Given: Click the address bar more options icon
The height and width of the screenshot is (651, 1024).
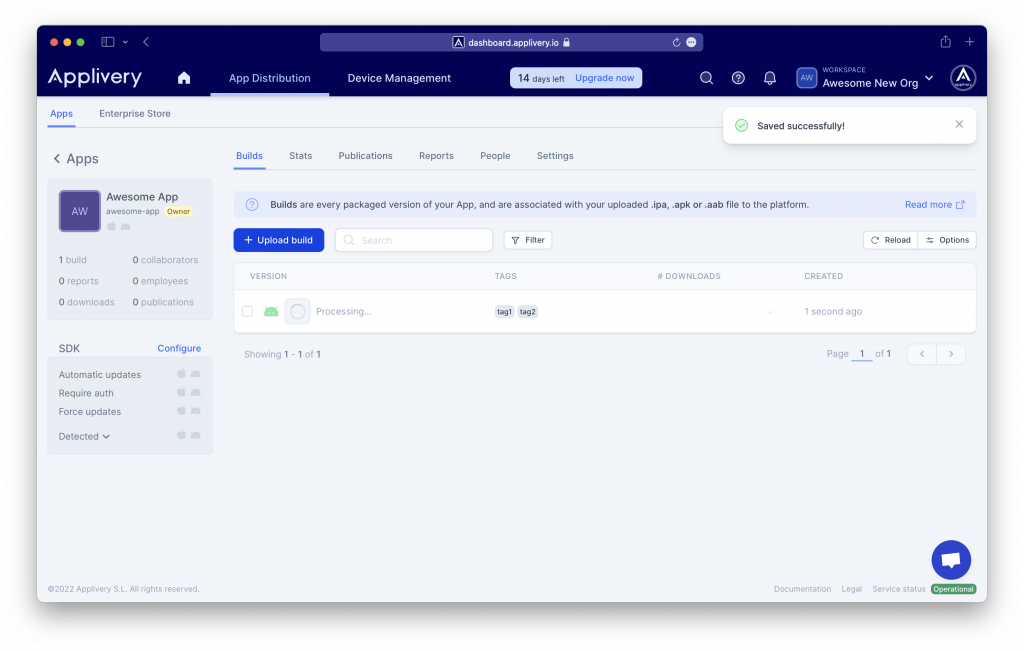Looking at the screenshot, I should click(x=692, y=42).
